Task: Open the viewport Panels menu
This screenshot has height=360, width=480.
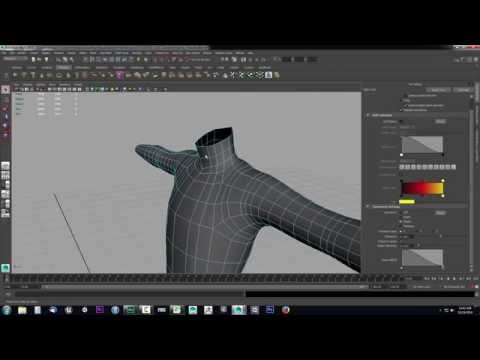Action: [78, 85]
